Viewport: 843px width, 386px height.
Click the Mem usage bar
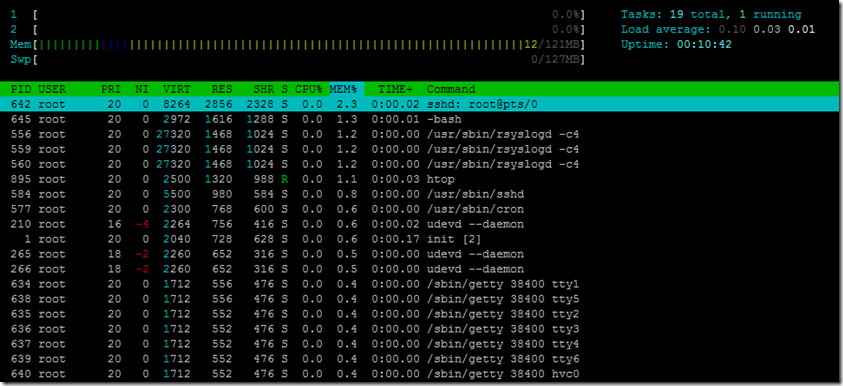(x=297, y=45)
